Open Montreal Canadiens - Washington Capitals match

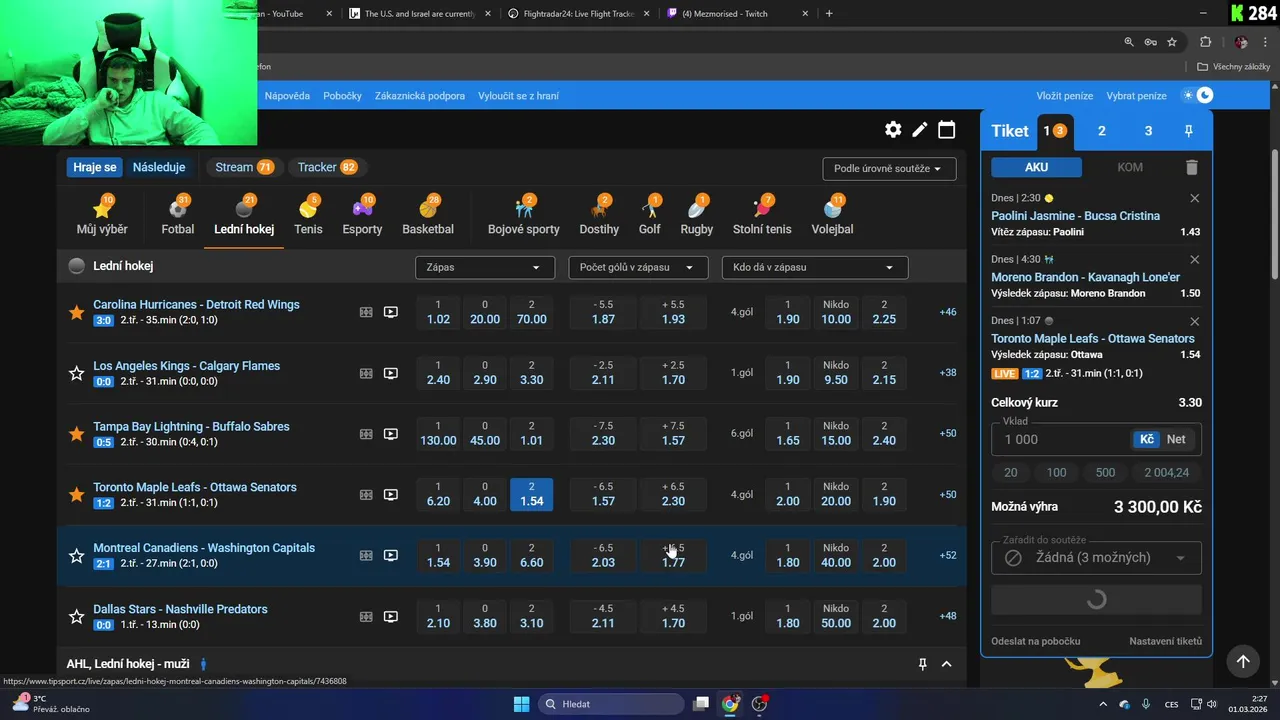(204, 548)
